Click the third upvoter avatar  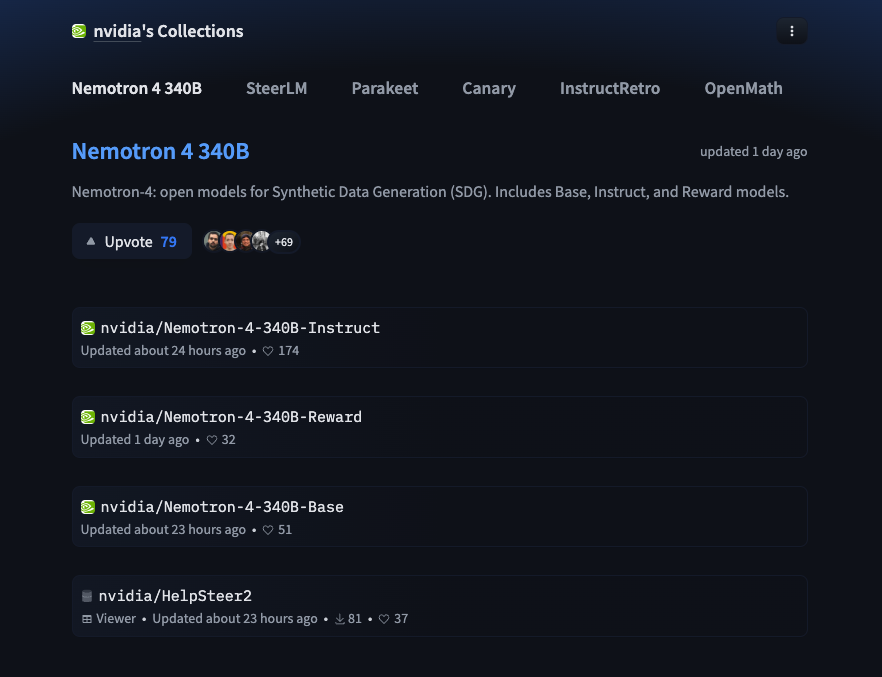tap(245, 241)
